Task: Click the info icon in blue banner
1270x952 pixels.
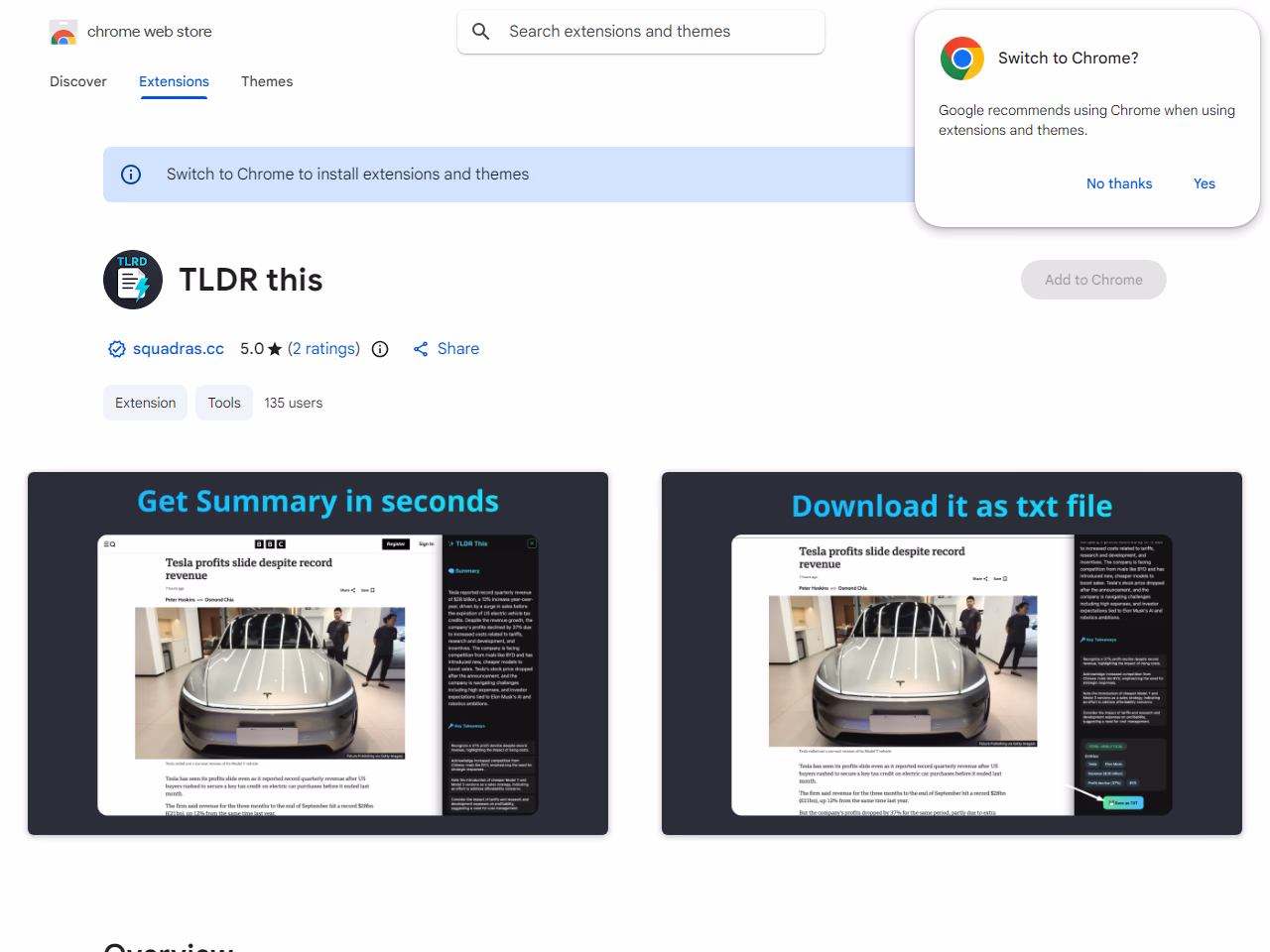Action: [131, 175]
